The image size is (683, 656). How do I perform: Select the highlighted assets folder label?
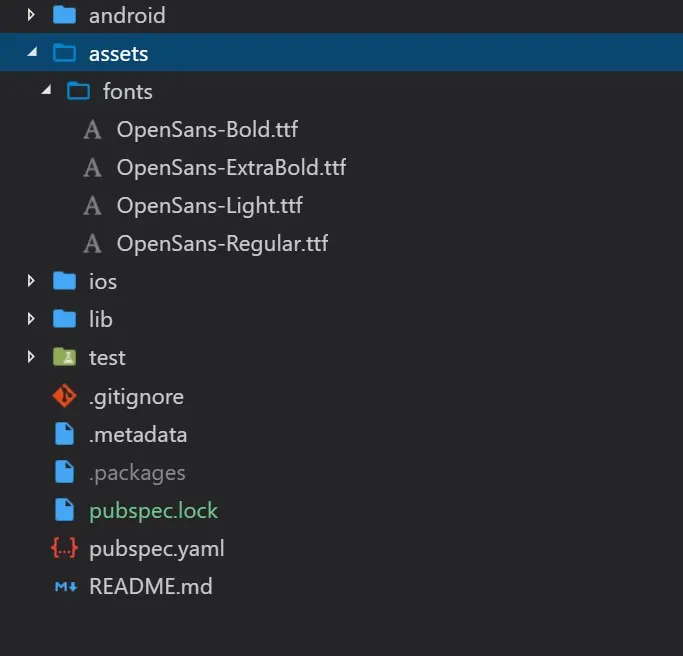coord(118,54)
